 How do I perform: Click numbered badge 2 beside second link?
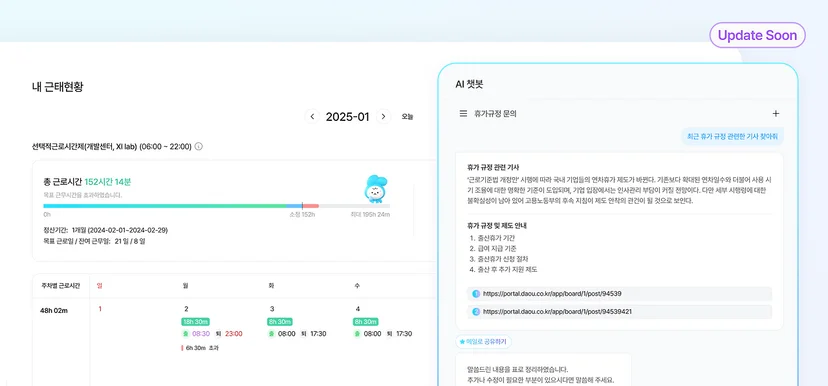tap(476, 312)
